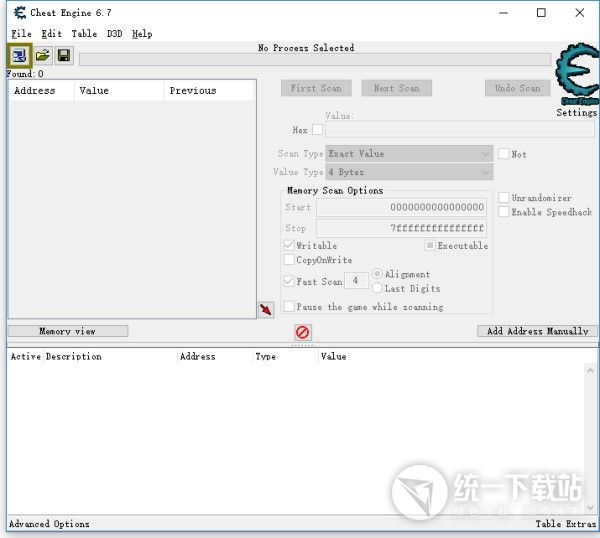Image resolution: width=600 pixels, height=538 pixels.
Task: Toggle the Hex checkbox
Action: [317, 130]
